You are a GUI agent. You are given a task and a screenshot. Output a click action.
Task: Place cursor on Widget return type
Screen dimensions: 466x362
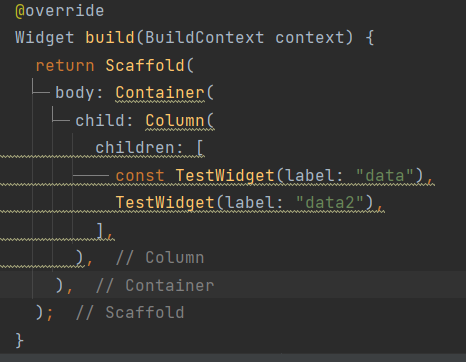click(44, 37)
